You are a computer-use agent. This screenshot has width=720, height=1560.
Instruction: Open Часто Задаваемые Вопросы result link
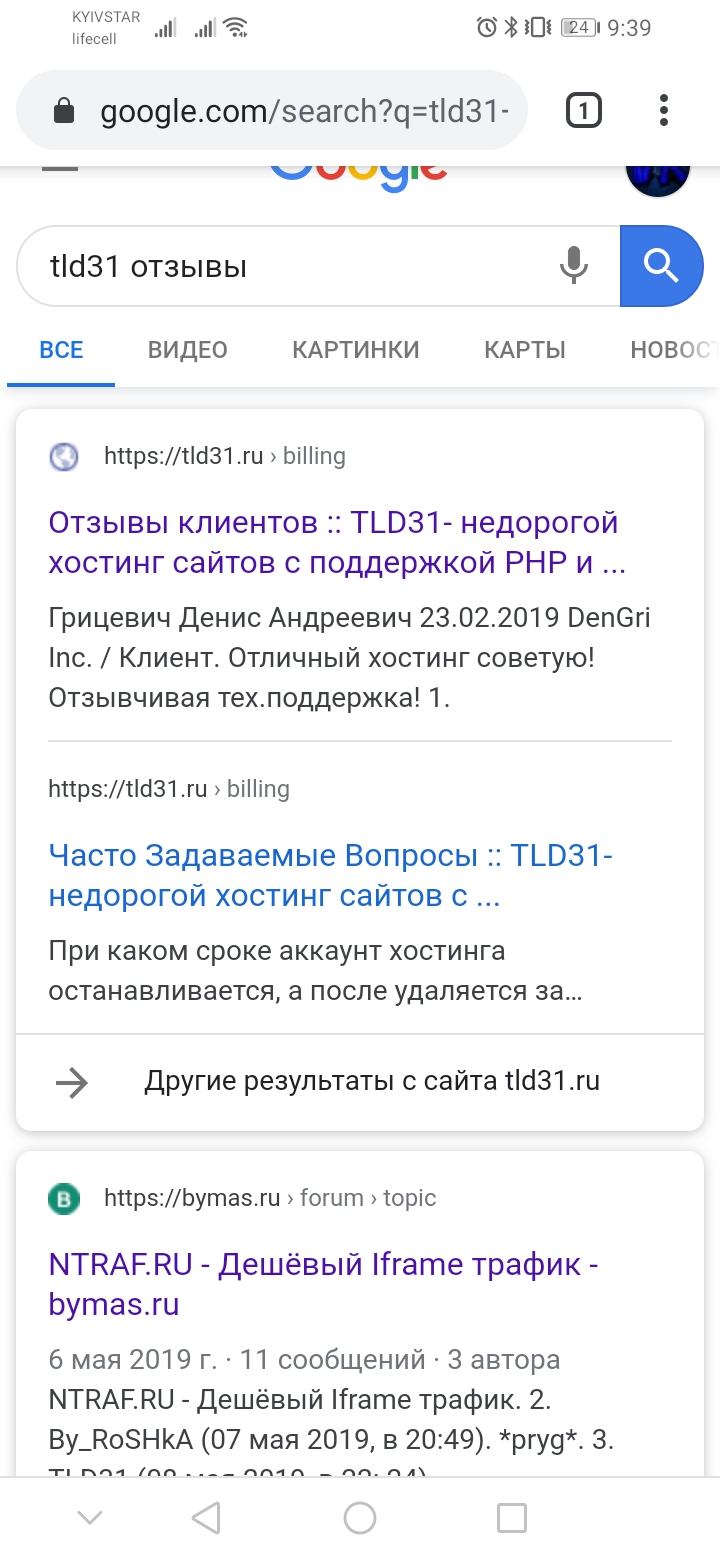tap(330, 876)
